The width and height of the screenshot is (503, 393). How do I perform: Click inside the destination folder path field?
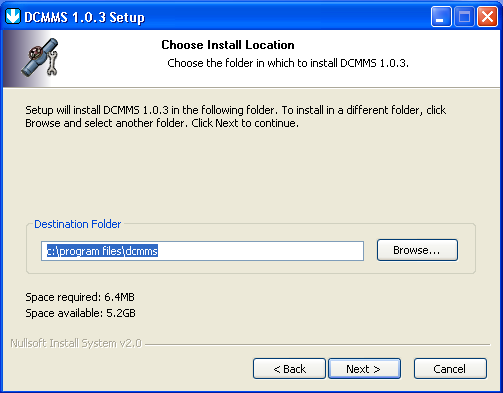[202, 251]
